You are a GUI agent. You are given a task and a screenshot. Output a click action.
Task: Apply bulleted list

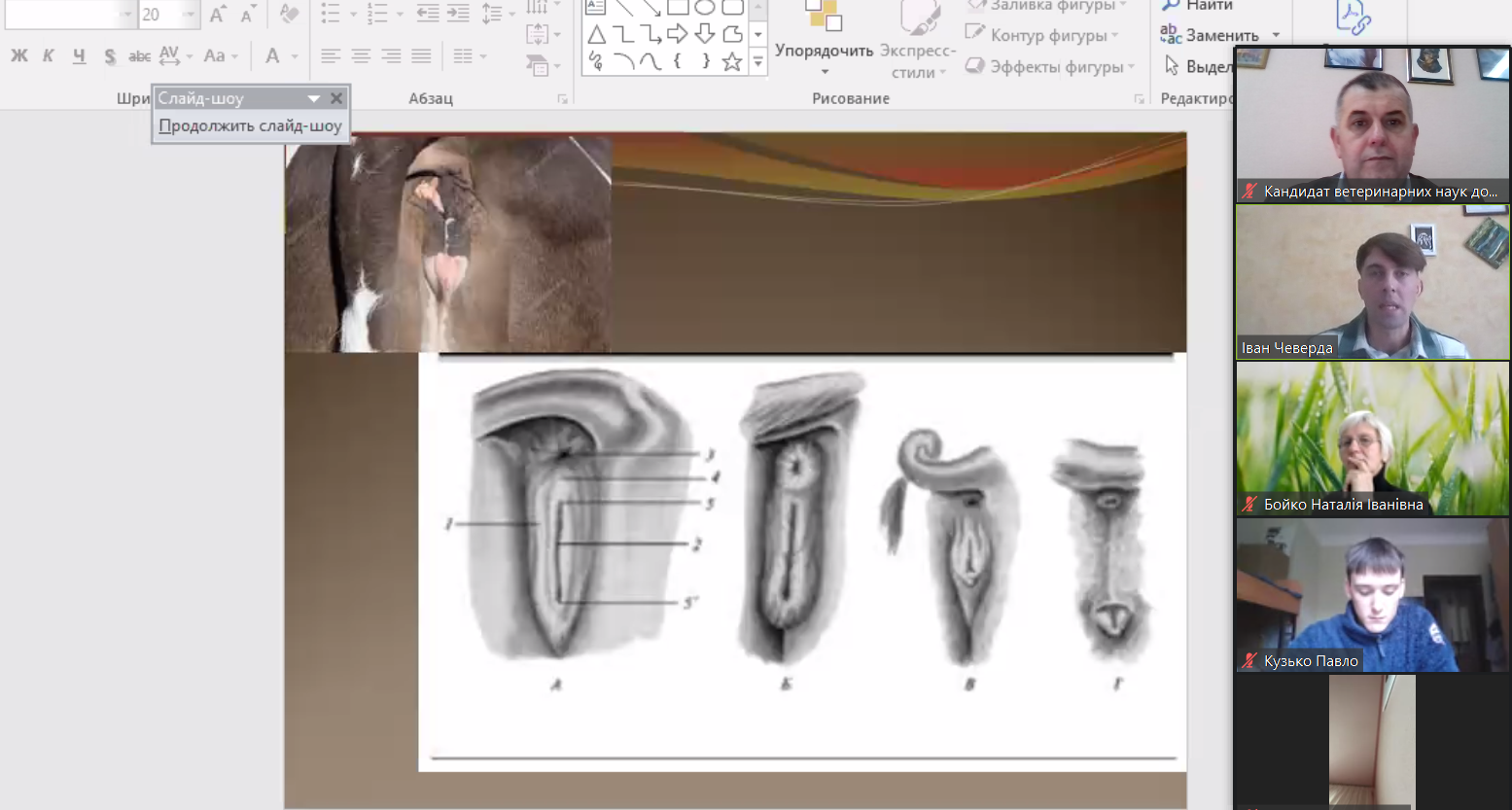[331, 14]
